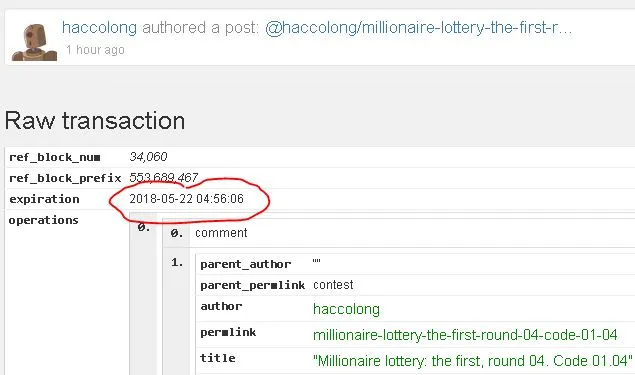Click the comment operation type row
The image size is (635, 375).
click(x=399, y=233)
